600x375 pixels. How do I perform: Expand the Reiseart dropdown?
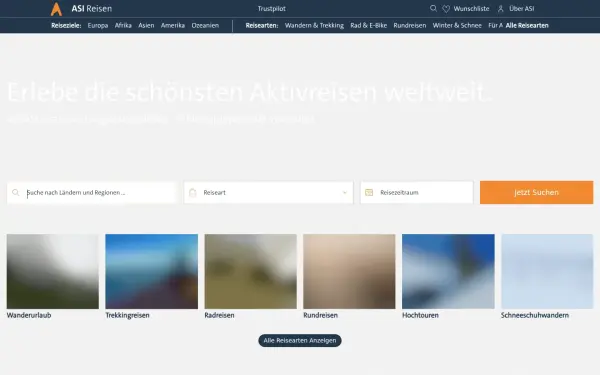pos(269,192)
